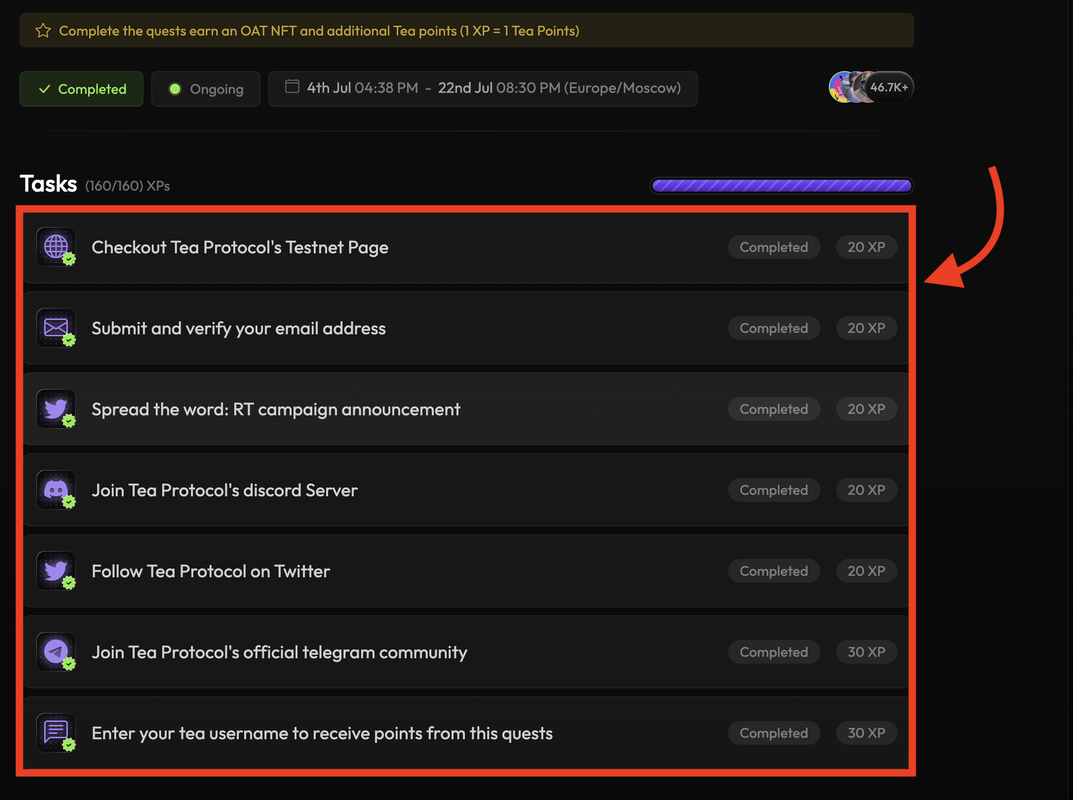1073x800 pixels.
Task: Expand Join Tea Protocol's official telegram community task
Action: click(x=466, y=652)
